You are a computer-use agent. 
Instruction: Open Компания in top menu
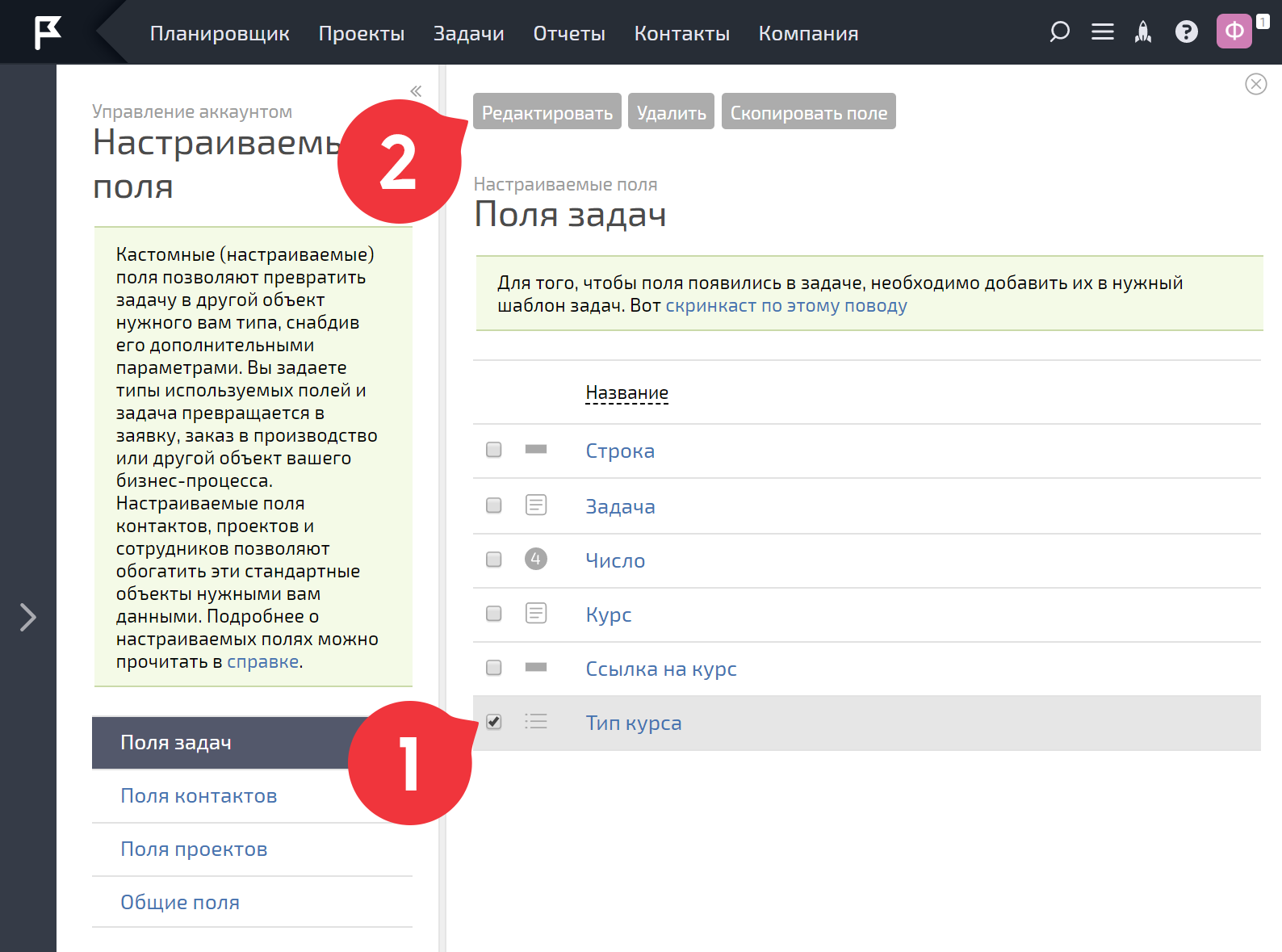(x=809, y=33)
